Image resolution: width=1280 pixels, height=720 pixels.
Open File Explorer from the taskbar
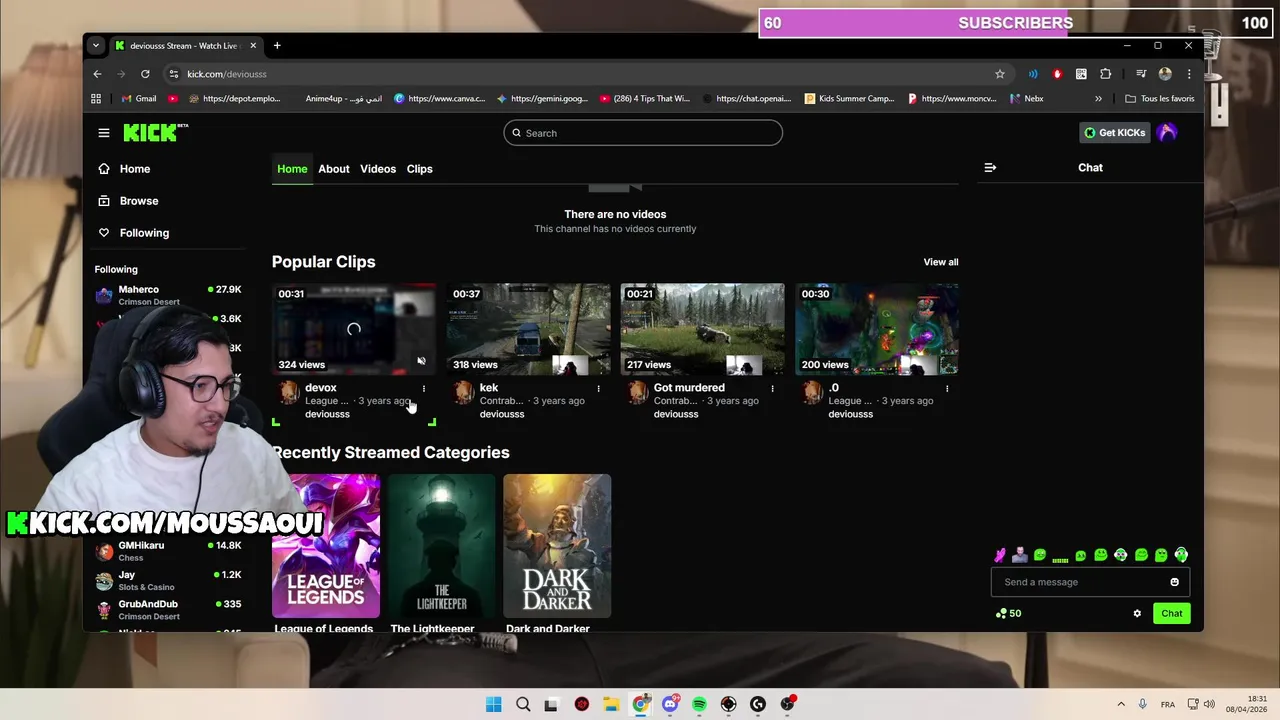pos(611,704)
